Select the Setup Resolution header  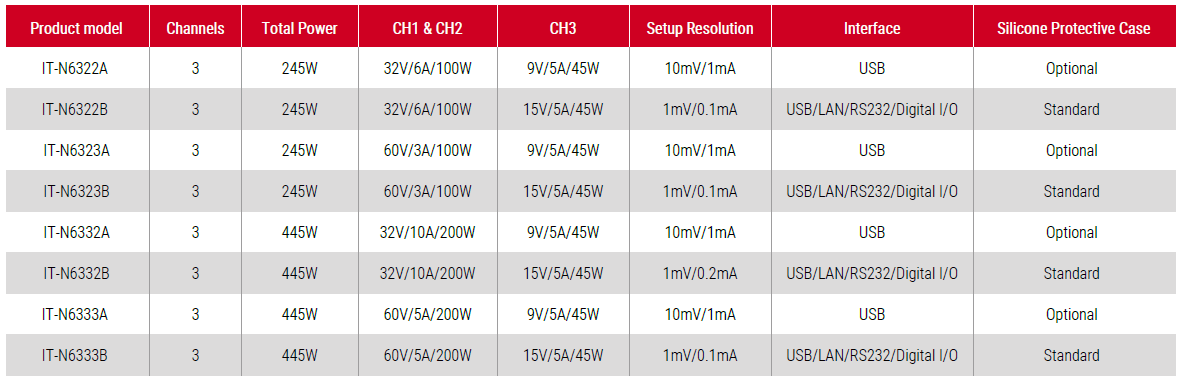tap(700, 29)
